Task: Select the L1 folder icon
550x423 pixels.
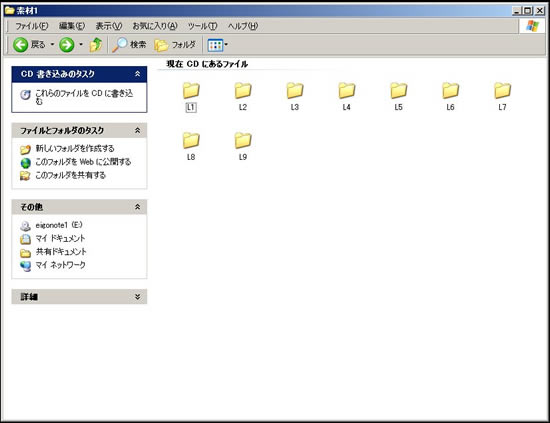Action: (x=191, y=90)
